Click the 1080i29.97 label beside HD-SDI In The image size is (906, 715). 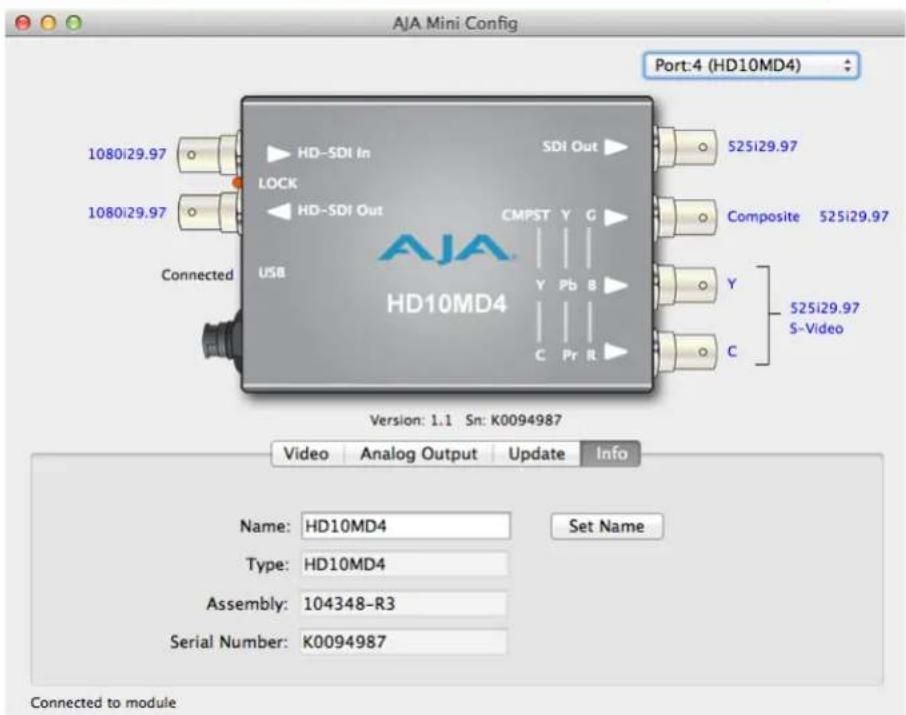pyautogui.click(x=127, y=154)
